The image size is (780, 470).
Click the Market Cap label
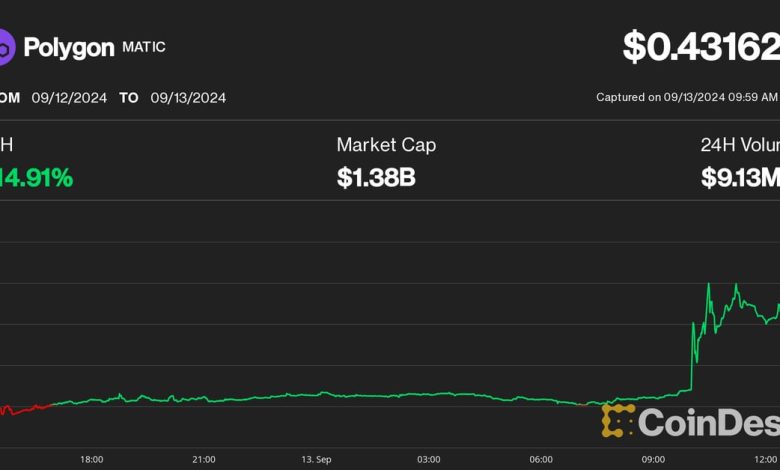[386, 145]
